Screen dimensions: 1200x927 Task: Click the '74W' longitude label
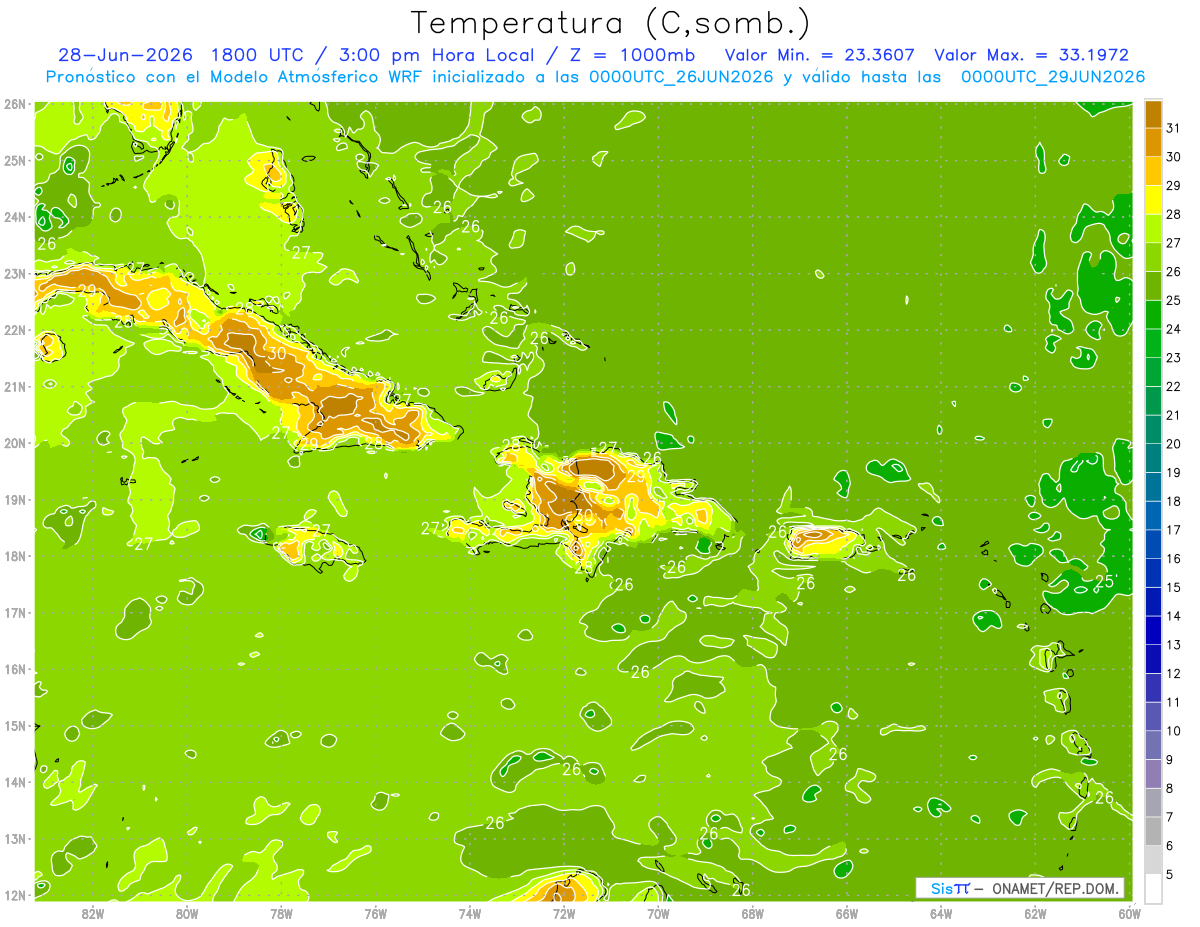(x=470, y=913)
